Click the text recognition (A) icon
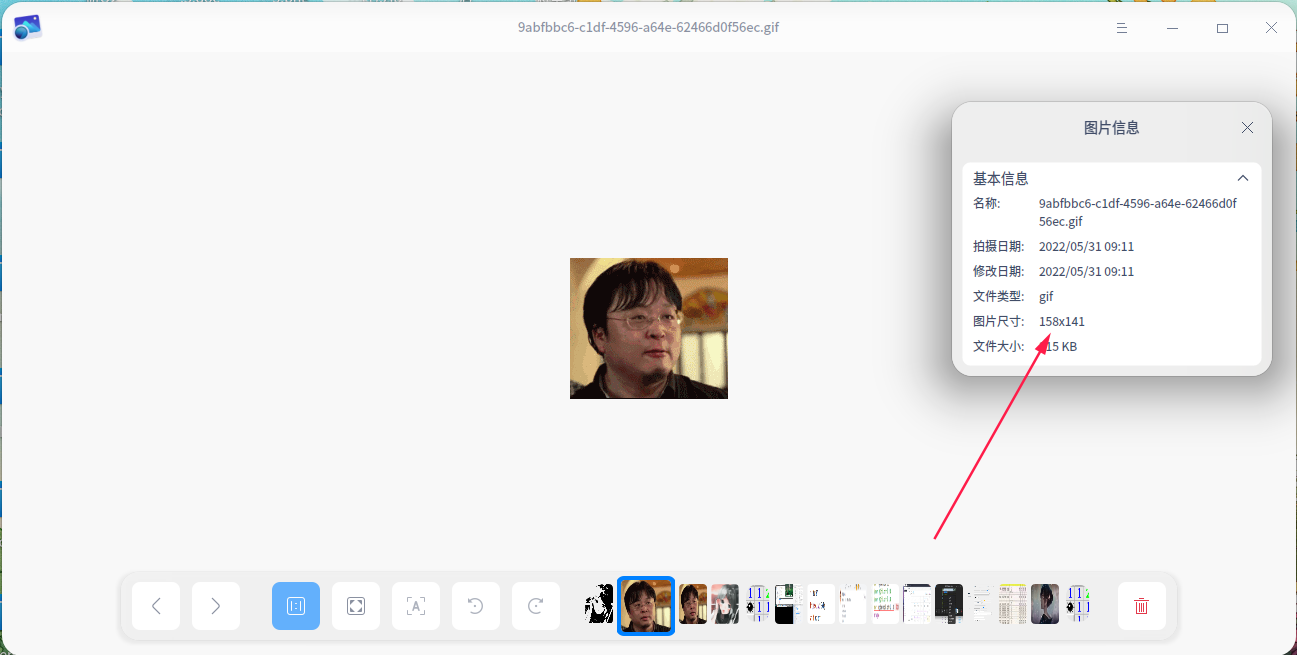The image size is (1297, 655). [416, 606]
